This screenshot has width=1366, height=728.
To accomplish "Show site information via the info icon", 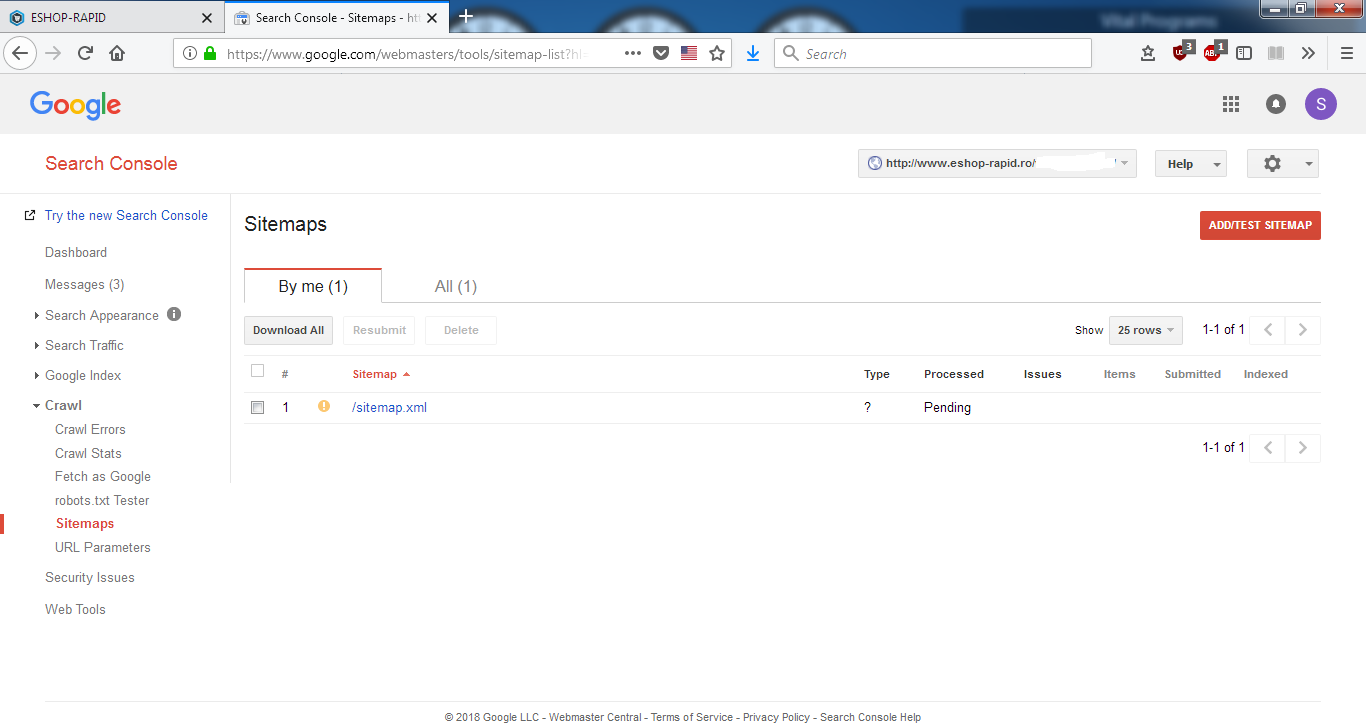I will [x=190, y=54].
